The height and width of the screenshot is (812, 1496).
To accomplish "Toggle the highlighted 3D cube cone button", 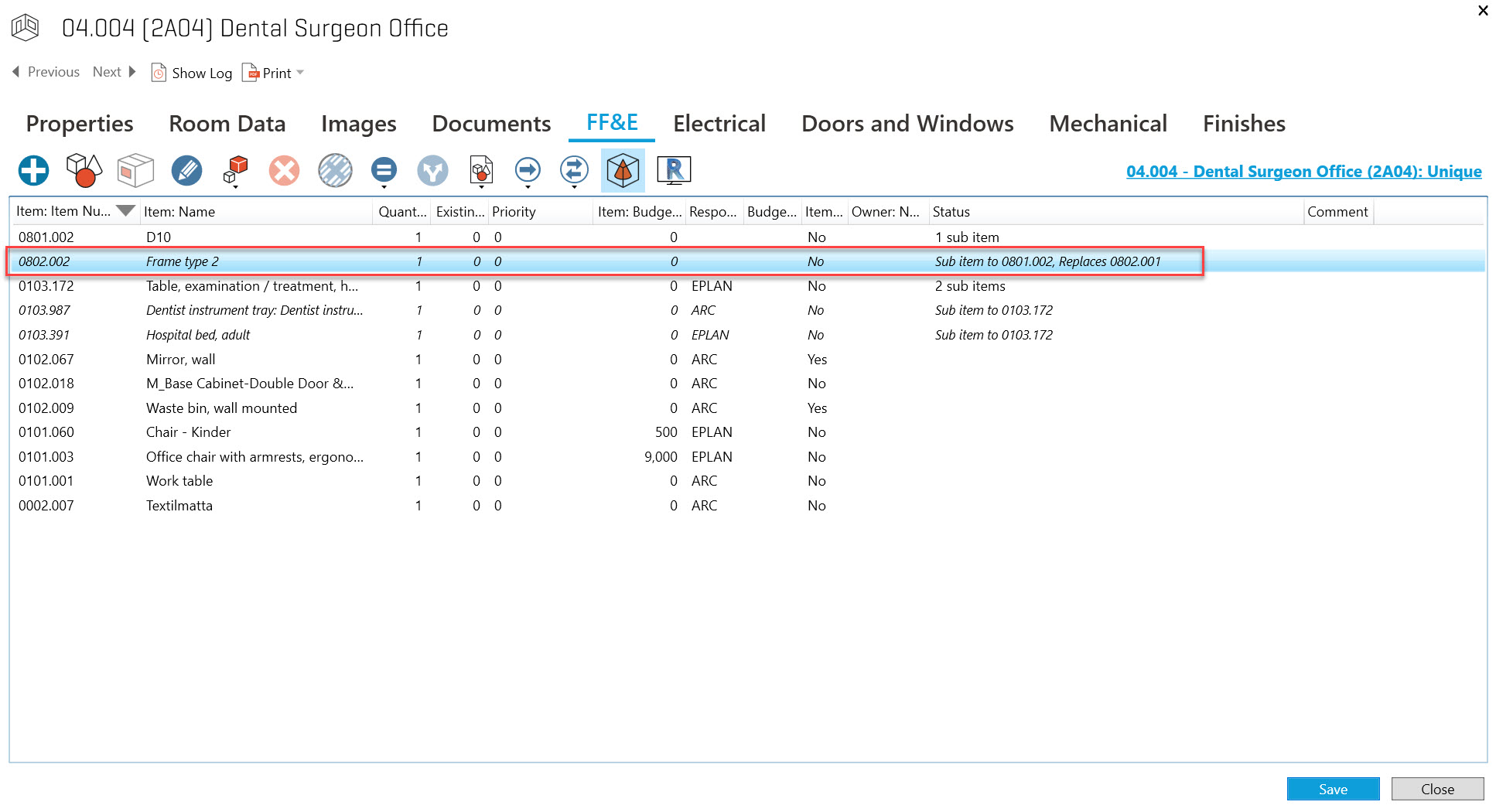I will 623,170.
